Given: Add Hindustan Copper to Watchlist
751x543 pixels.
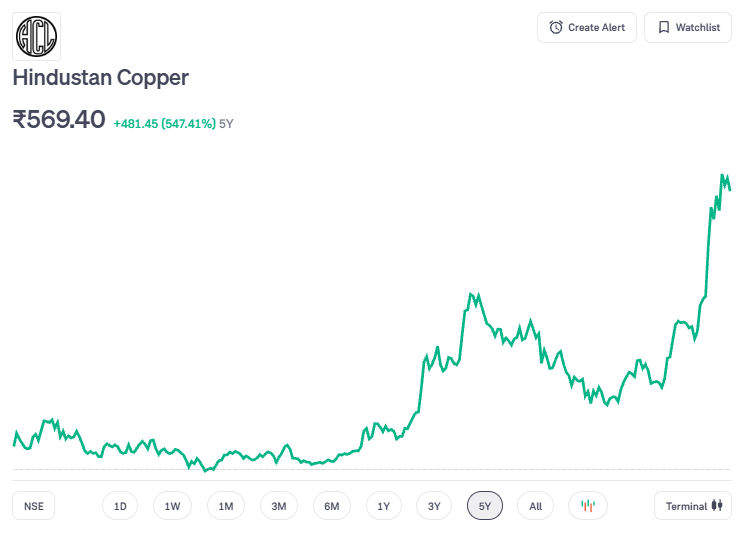Looking at the screenshot, I should pyautogui.click(x=688, y=27).
